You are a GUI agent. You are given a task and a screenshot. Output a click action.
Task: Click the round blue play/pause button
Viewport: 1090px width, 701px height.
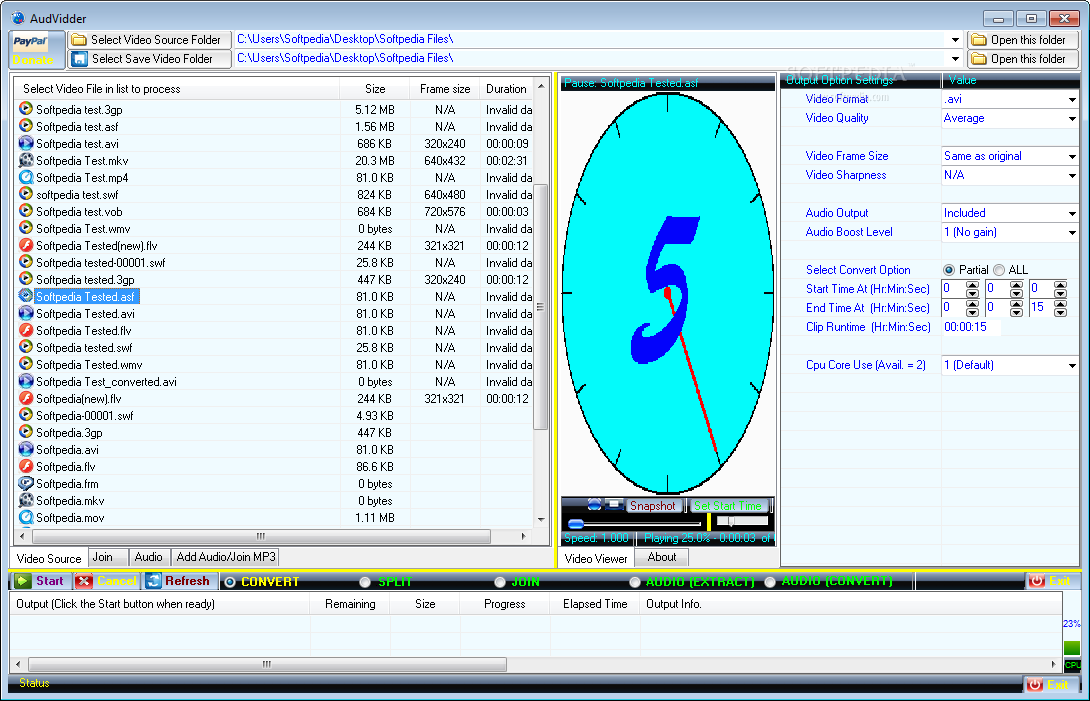[594, 506]
